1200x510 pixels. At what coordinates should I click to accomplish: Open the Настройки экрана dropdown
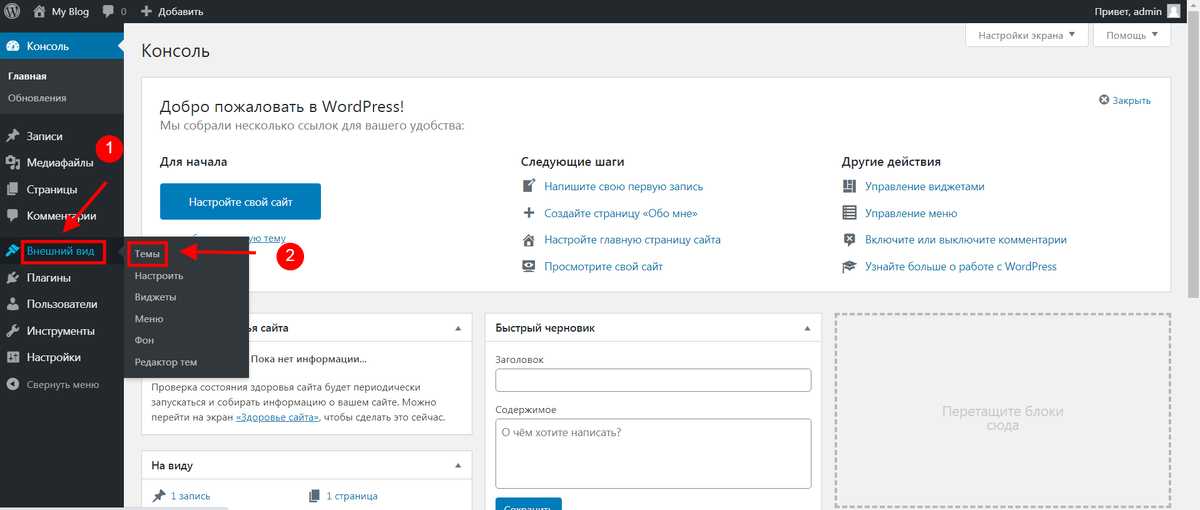click(1026, 35)
